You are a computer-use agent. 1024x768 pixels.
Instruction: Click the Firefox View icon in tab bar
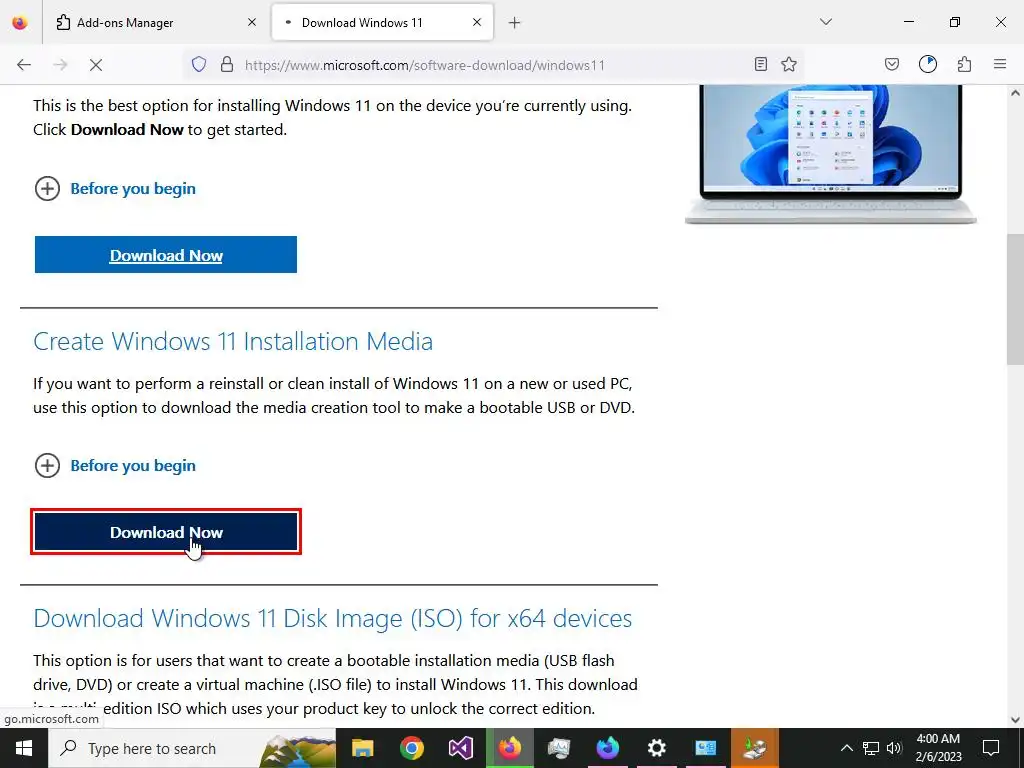click(20, 22)
